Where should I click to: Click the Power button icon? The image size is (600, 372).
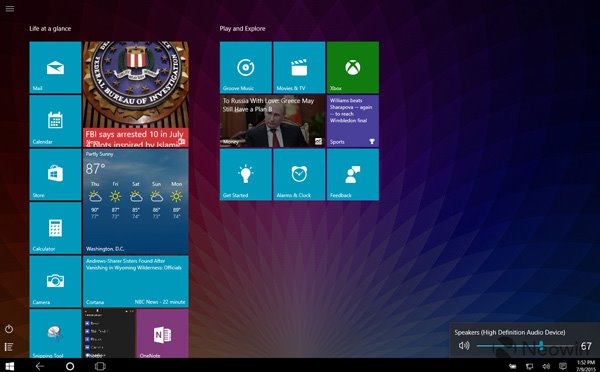tap(9, 329)
